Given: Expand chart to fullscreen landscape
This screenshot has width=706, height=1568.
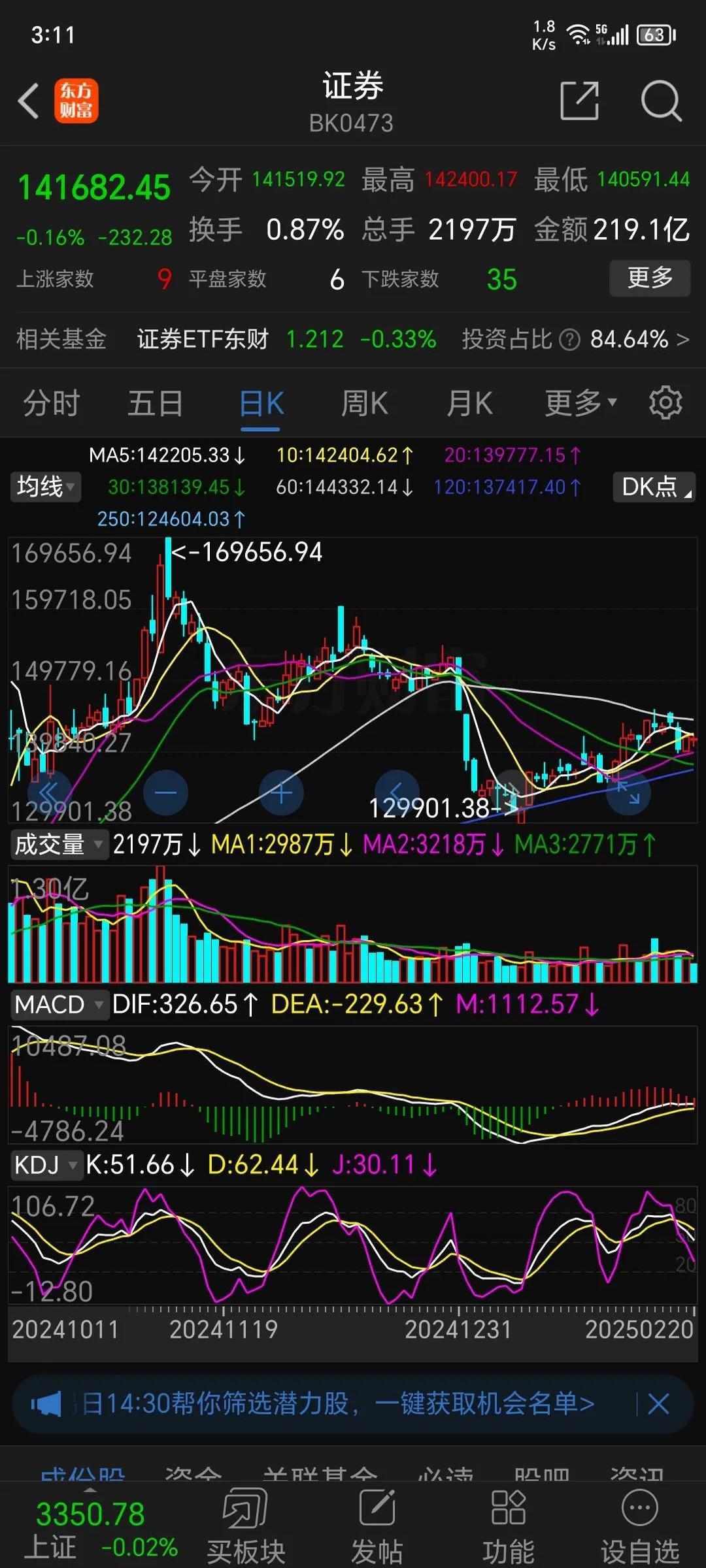Looking at the screenshot, I should 628,793.
